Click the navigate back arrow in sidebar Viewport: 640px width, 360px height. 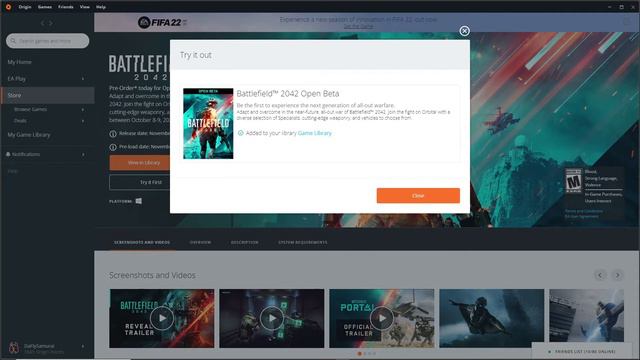coord(42,23)
